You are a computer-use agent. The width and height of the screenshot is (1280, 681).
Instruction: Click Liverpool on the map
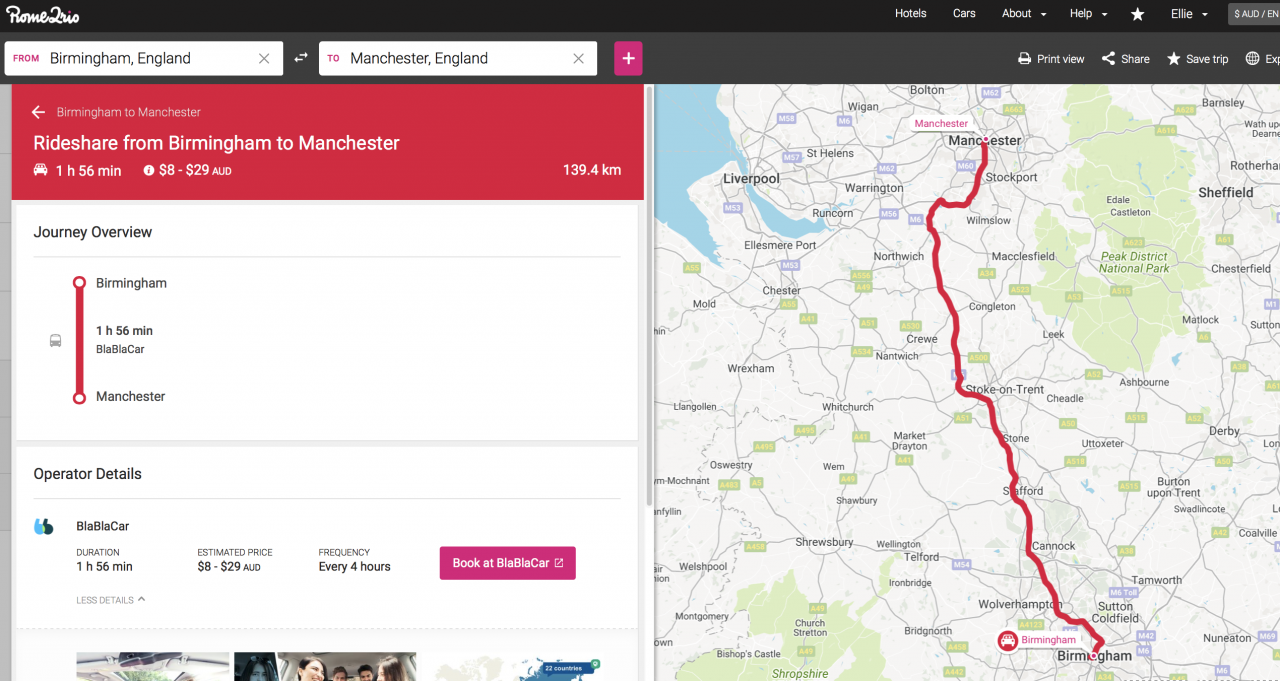pos(751,179)
